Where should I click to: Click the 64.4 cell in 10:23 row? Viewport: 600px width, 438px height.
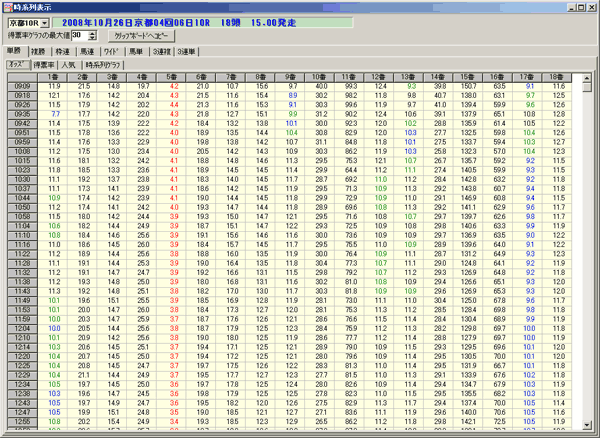tap(351, 170)
